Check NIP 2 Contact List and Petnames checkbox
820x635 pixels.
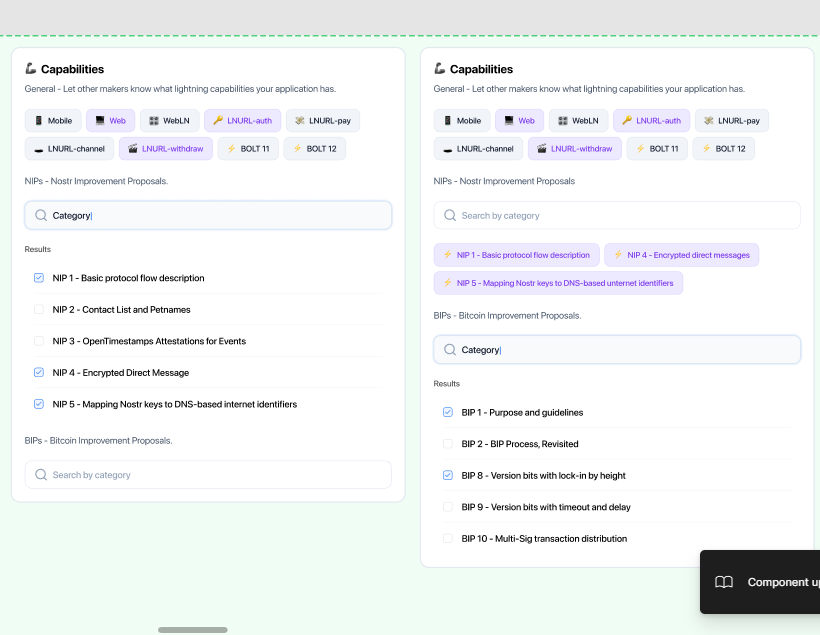39,310
